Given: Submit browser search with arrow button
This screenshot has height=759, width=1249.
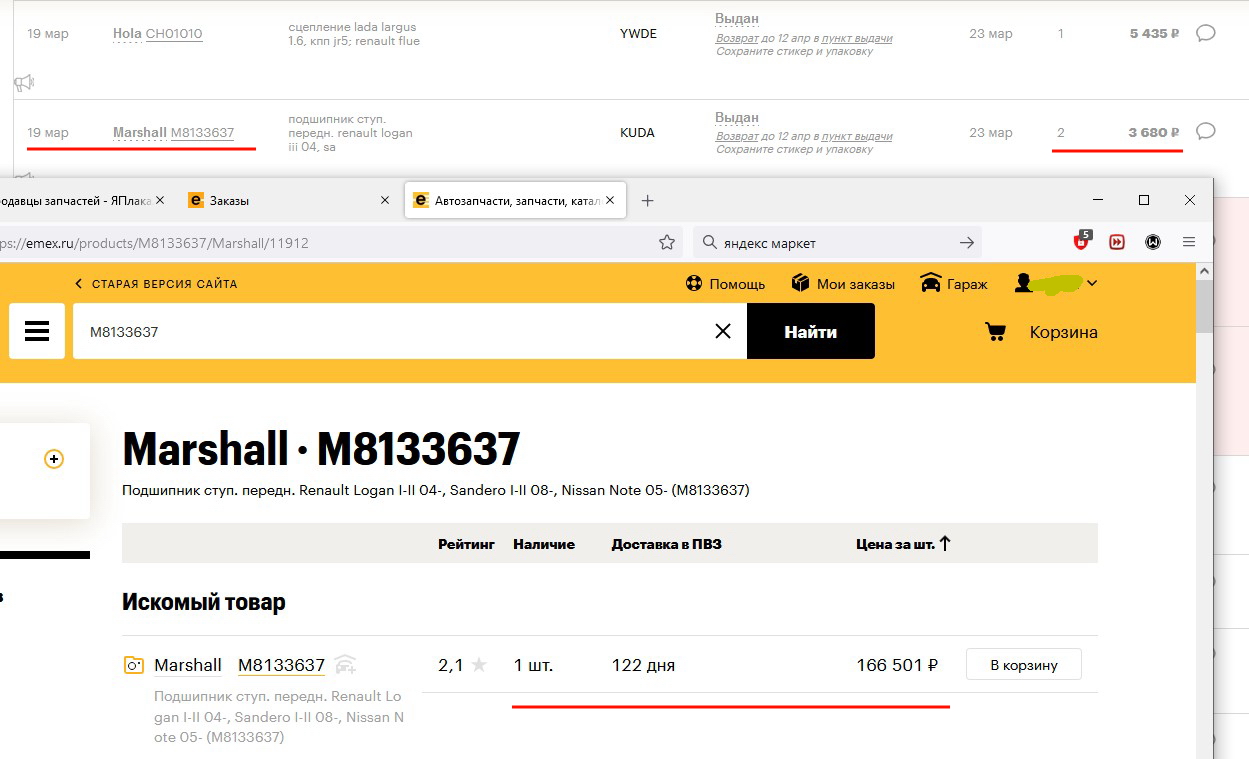Looking at the screenshot, I should [x=966, y=242].
